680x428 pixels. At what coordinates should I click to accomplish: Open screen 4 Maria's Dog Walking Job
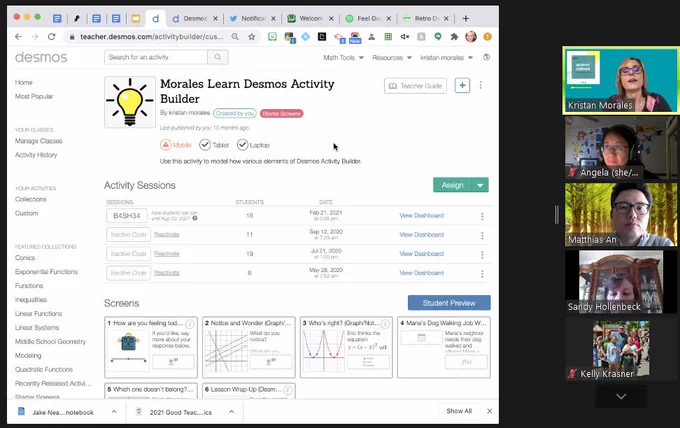444,347
